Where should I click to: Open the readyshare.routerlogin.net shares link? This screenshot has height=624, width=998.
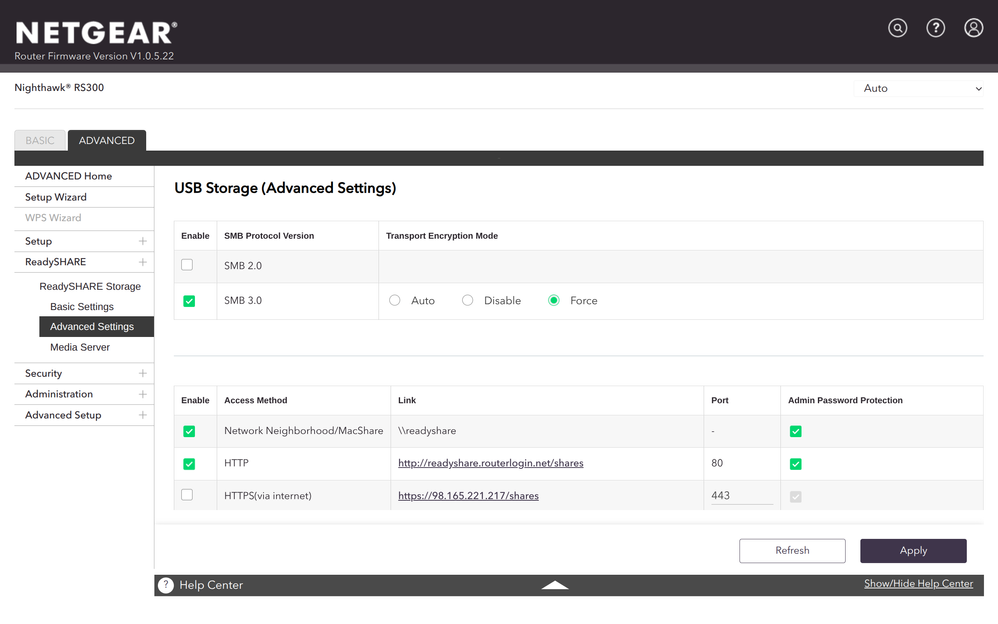coord(490,463)
